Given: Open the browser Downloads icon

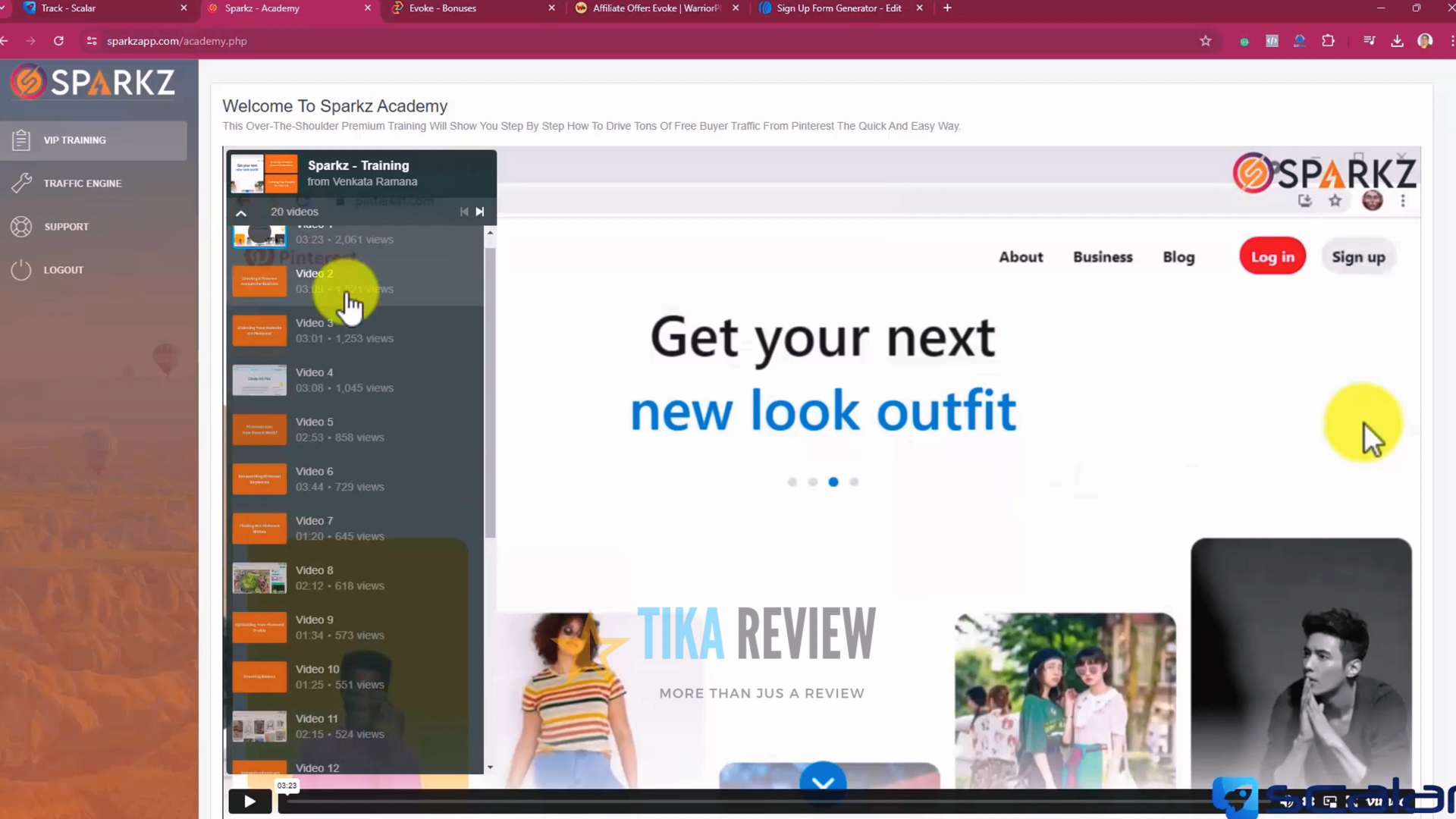Looking at the screenshot, I should pos(1397,41).
